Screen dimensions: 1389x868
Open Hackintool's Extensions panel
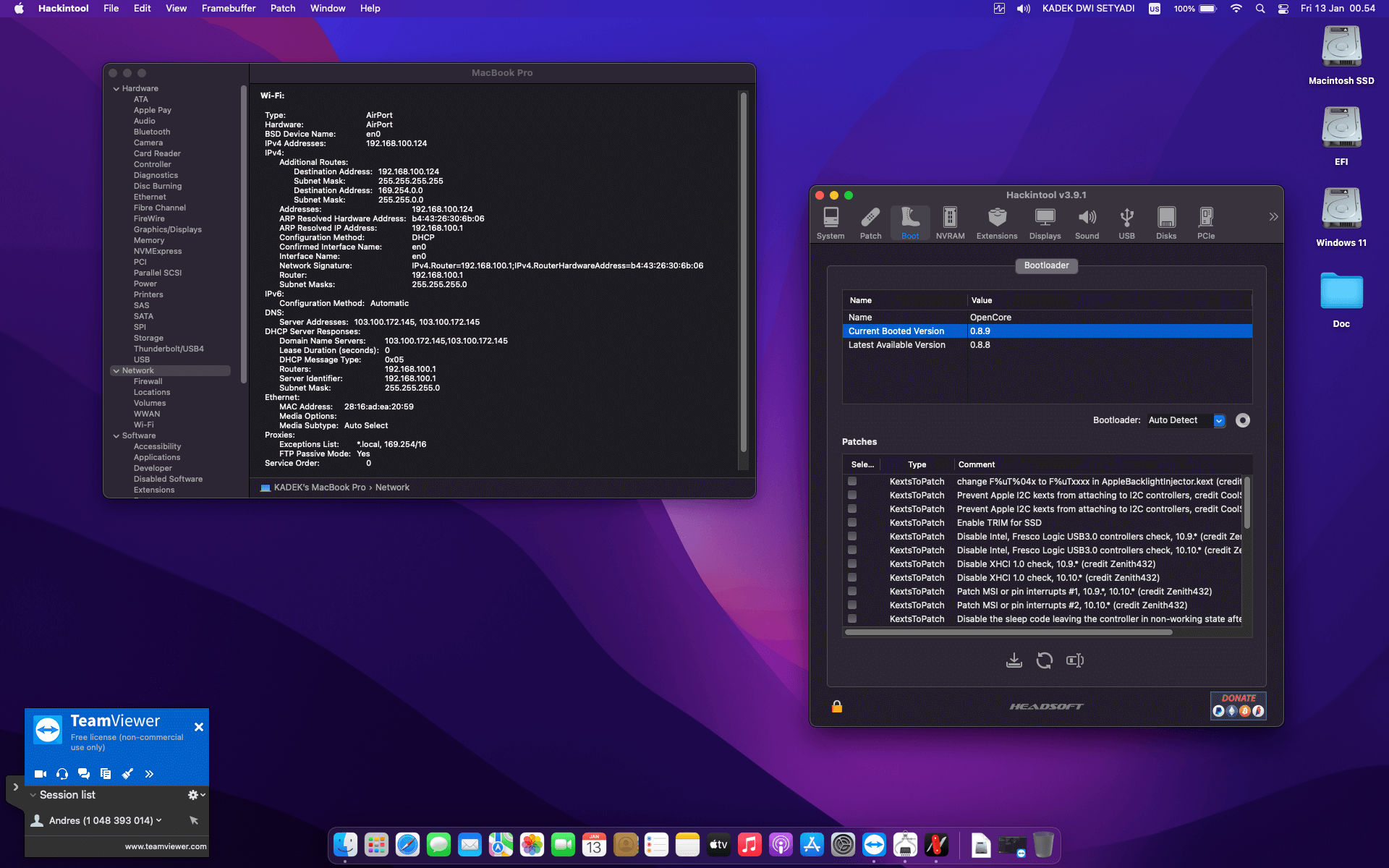[997, 222]
